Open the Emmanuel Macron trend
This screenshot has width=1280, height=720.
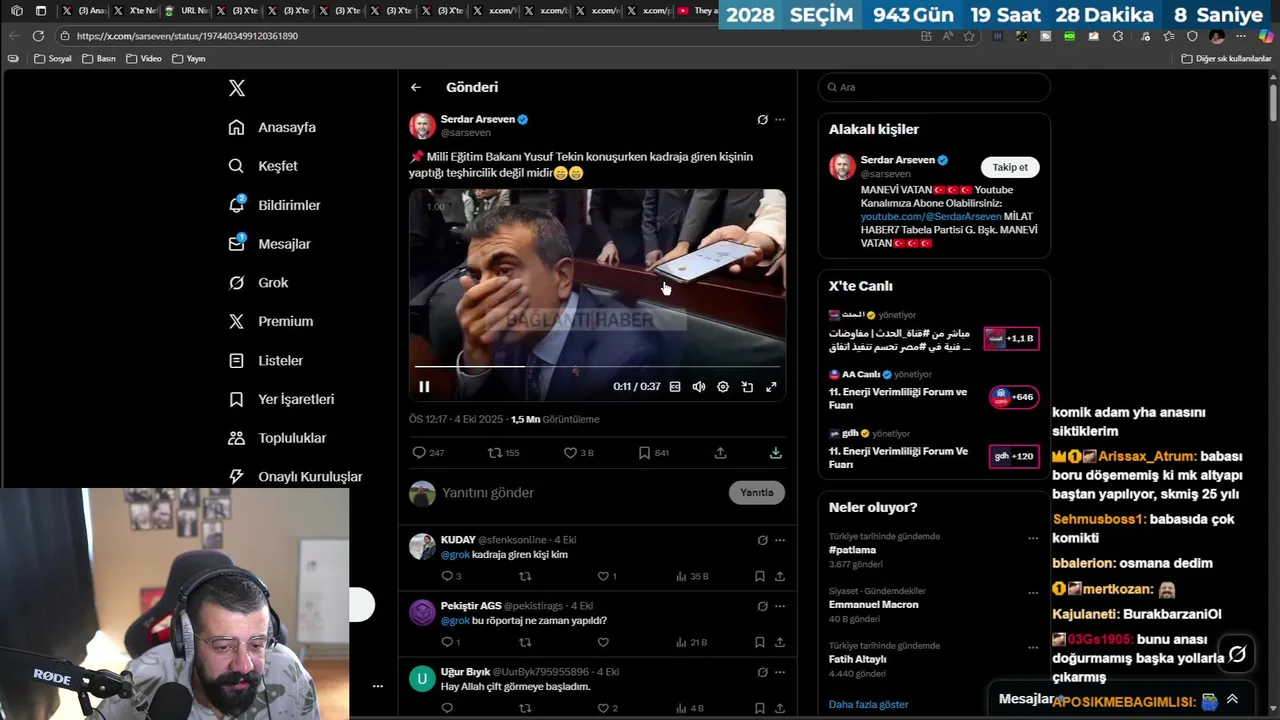(873, 604)
